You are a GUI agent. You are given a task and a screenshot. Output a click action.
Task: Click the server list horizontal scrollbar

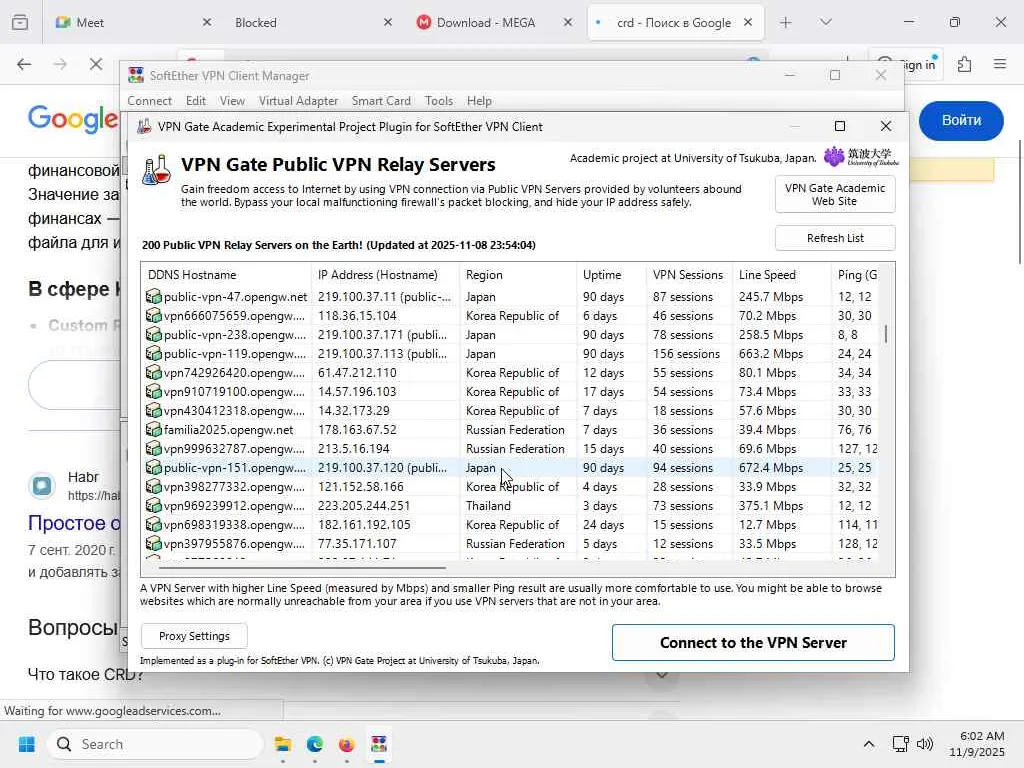coord(302,568)
